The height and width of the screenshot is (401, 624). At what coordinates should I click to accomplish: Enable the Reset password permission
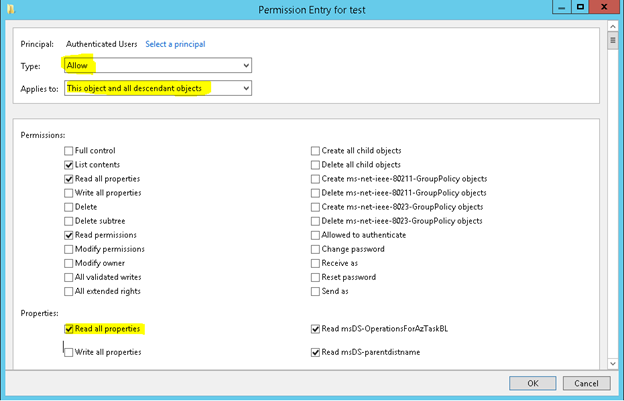[316, 277]
